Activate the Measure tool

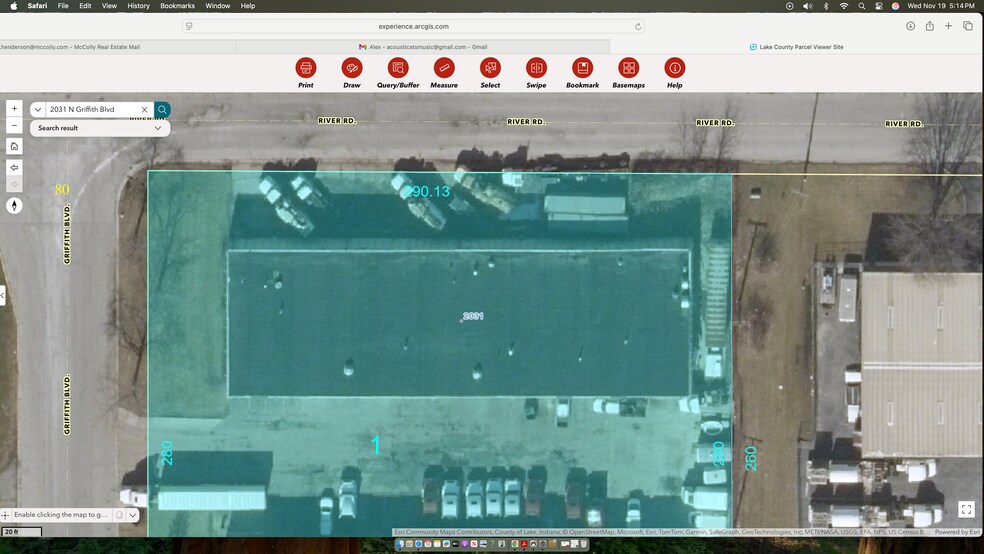[x=444, y=68]
